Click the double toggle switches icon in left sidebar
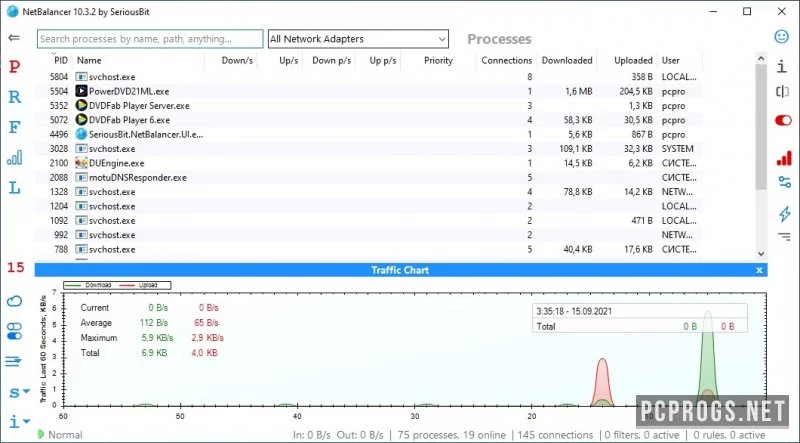Screen dimensions: 800x443 click(x=14, y=331)
